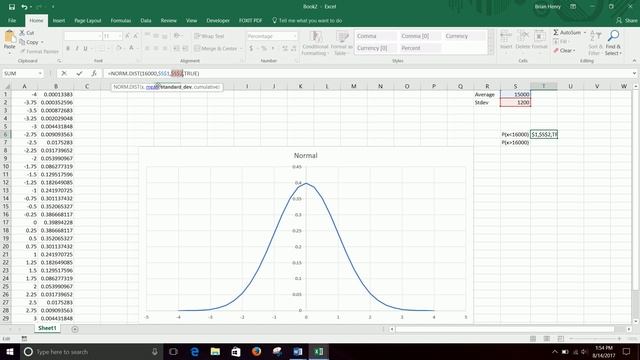The height and width of the screenshot is (360, 640).
Task: Add a new sheet with plus icon
Action: [x=75, y=329]
